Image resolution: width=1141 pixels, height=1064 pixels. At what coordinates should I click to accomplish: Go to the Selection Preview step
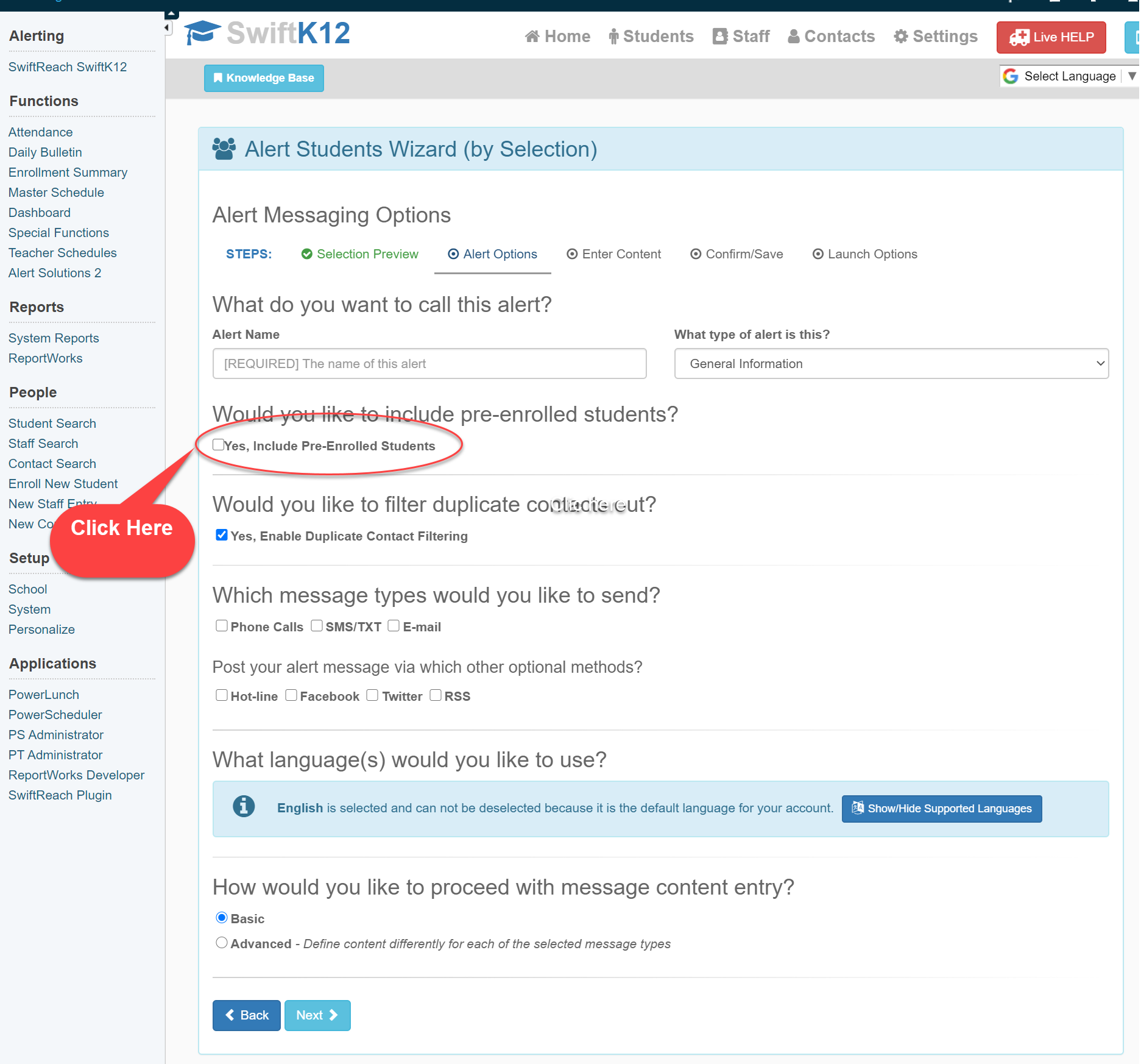tap(360, 254)
